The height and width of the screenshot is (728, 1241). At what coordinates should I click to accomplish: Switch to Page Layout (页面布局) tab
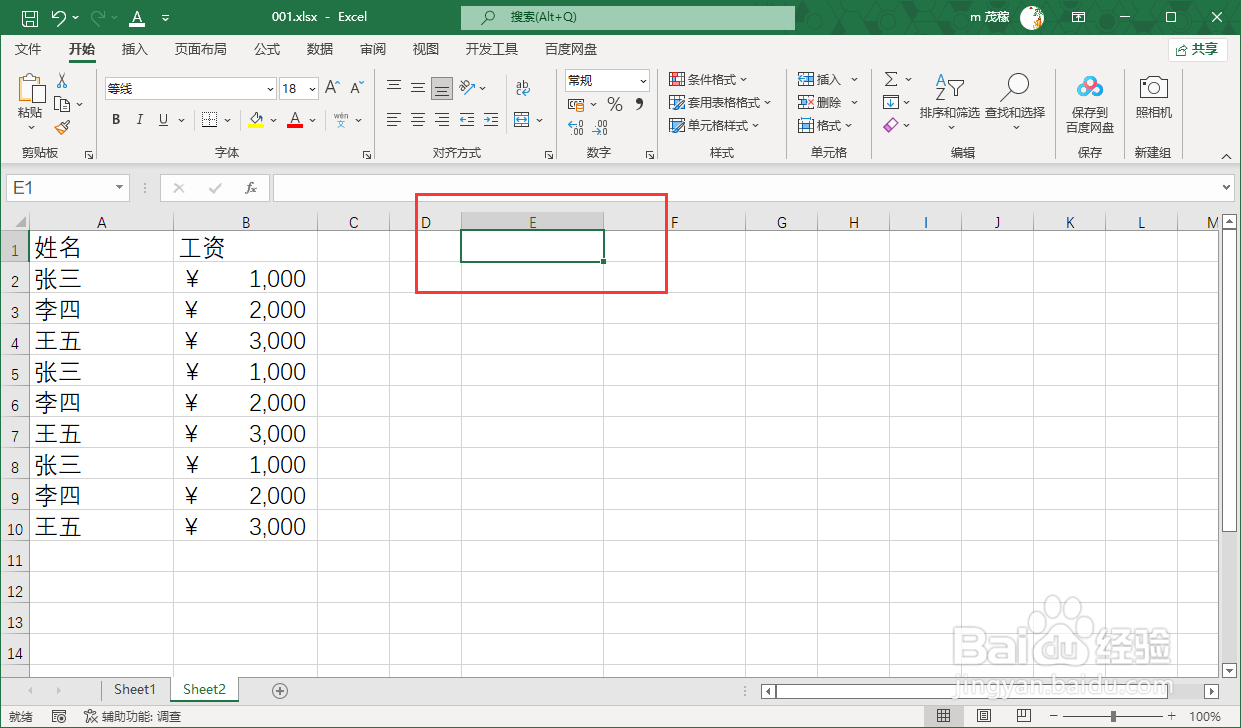click(200, 49)
